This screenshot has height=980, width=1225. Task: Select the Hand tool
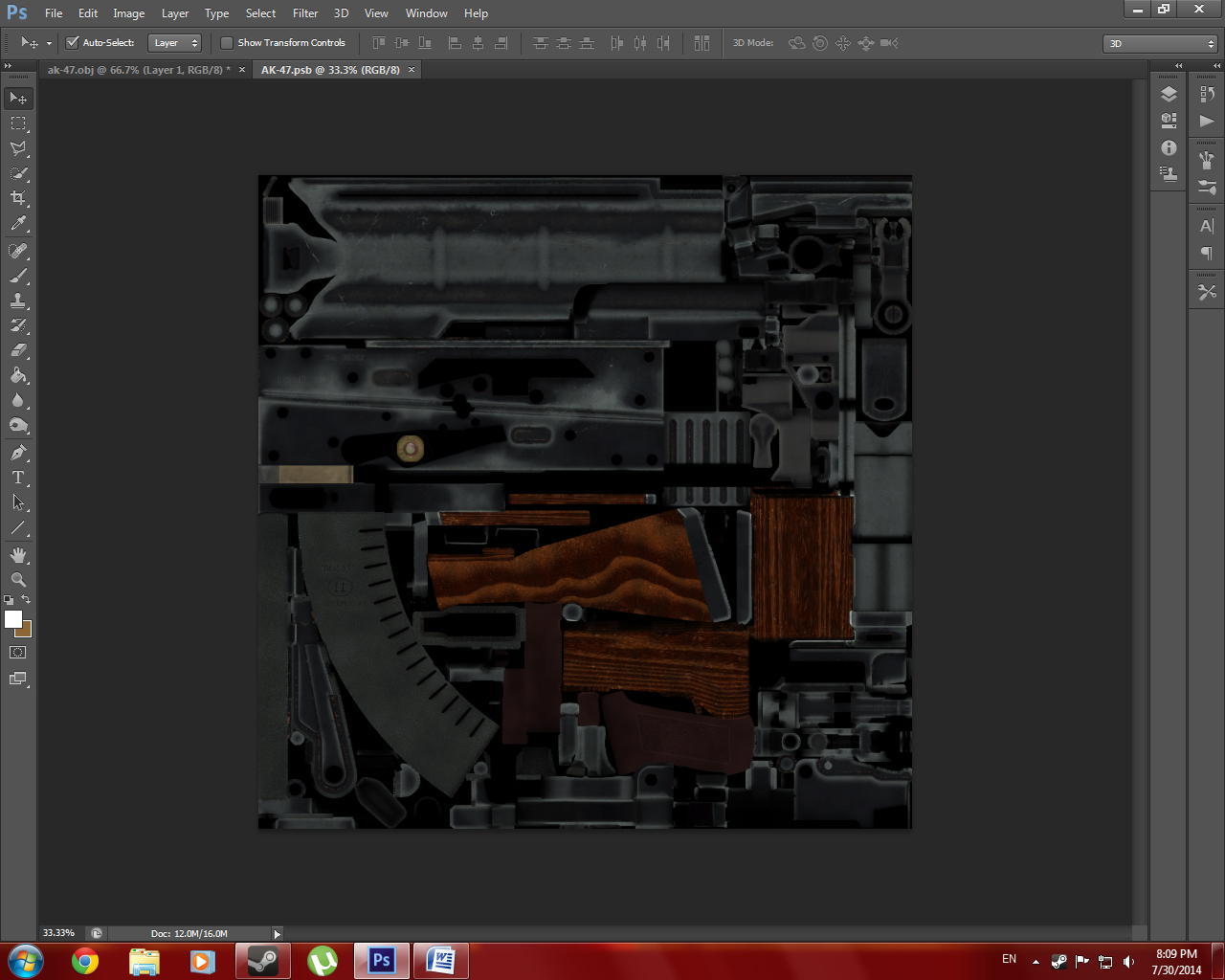(x=18, y=555)
